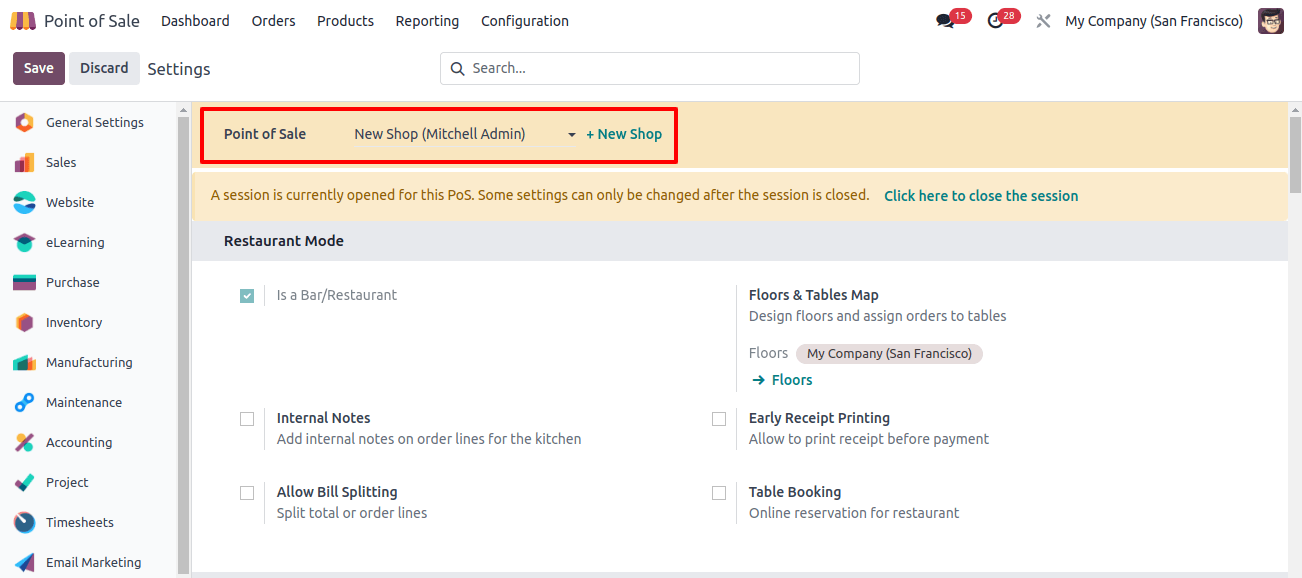The image size is (1302, 578).
Task: Click the Point of Sale app title
Action: pos(92,21)
